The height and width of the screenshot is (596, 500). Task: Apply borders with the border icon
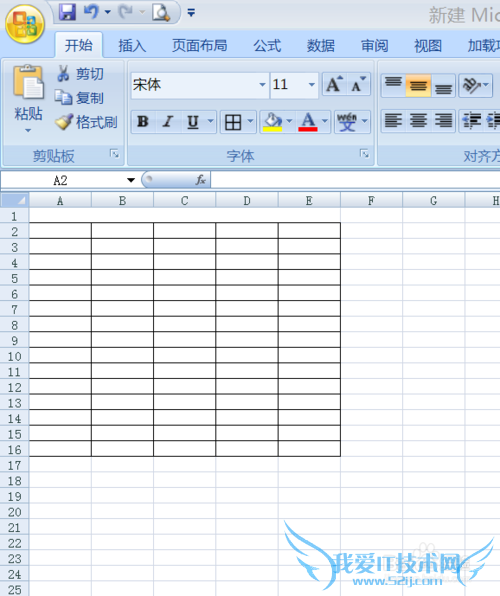pyautogui.click(x=233, y=122)
